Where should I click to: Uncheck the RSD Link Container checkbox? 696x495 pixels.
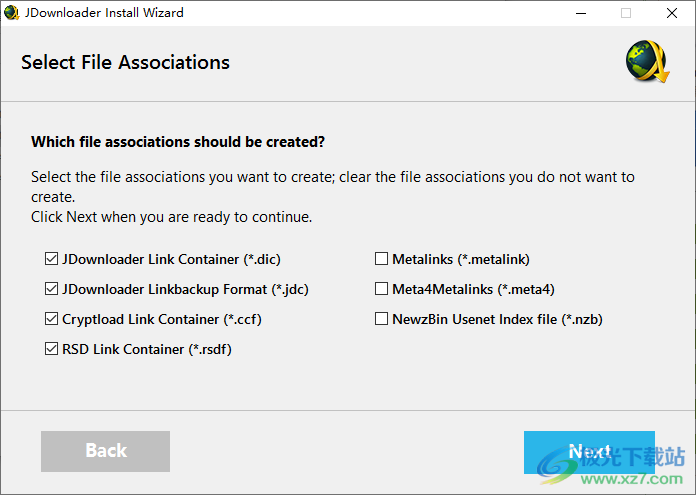(x=51, y=349)
